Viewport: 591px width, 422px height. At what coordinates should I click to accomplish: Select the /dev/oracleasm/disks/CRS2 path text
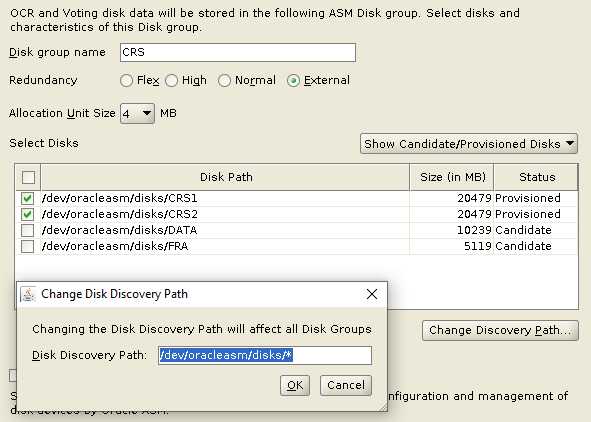[x=119, y=214]
